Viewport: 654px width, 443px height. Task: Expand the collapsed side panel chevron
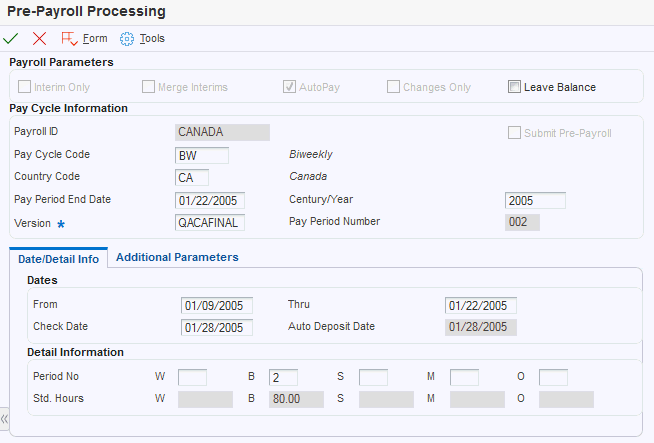click(x=5, y=420)
